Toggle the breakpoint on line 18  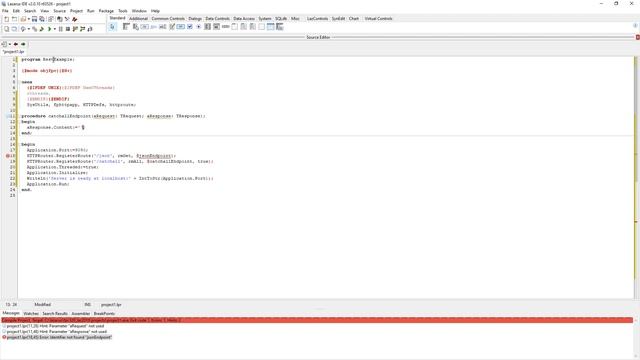pos(7,156)
